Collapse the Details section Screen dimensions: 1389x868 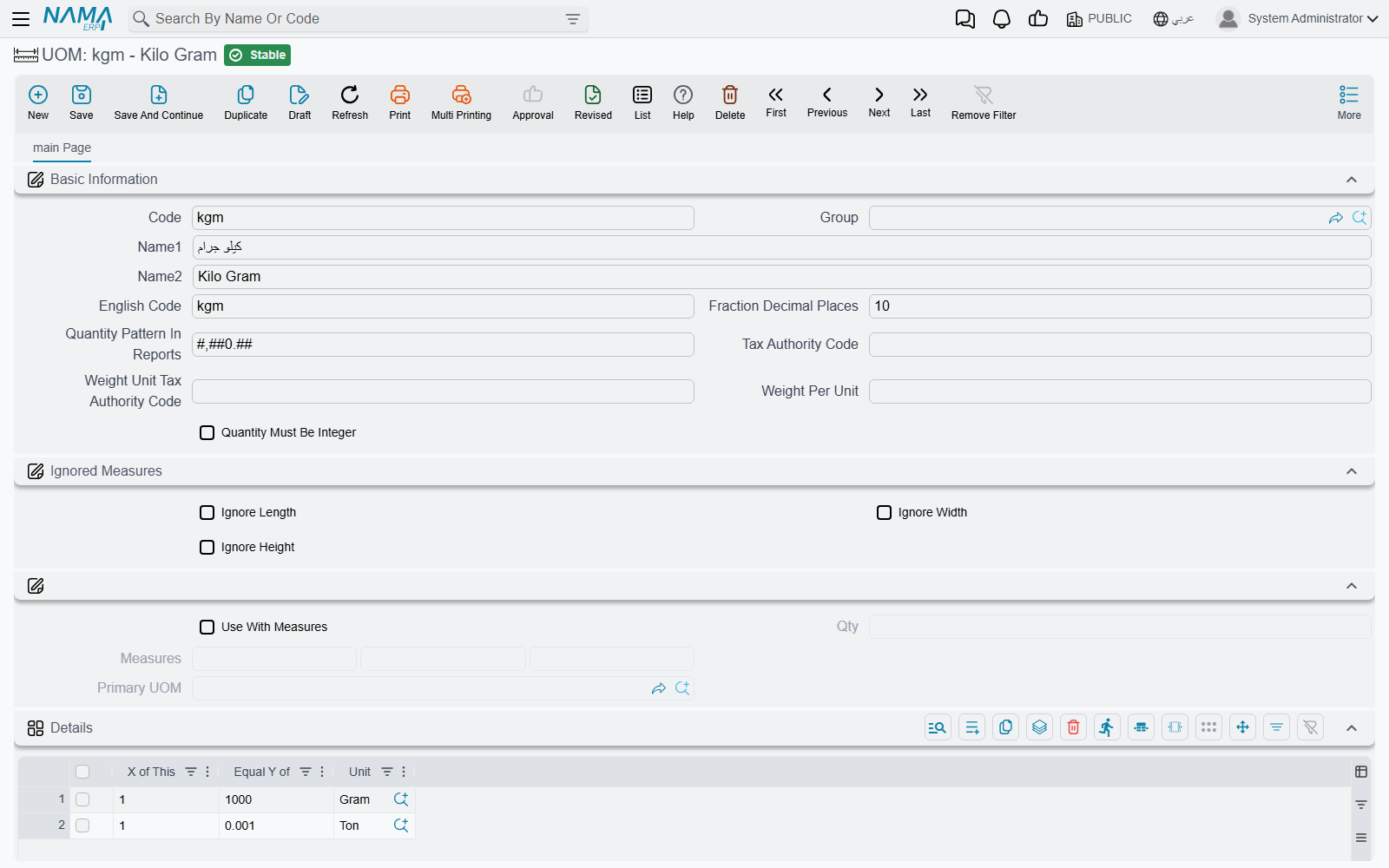[1352, 728]
